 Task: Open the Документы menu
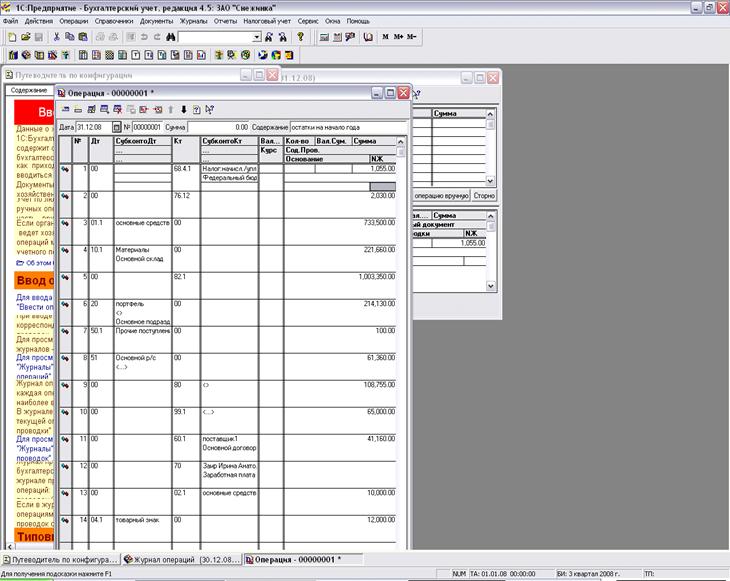[x=156, y=21]
